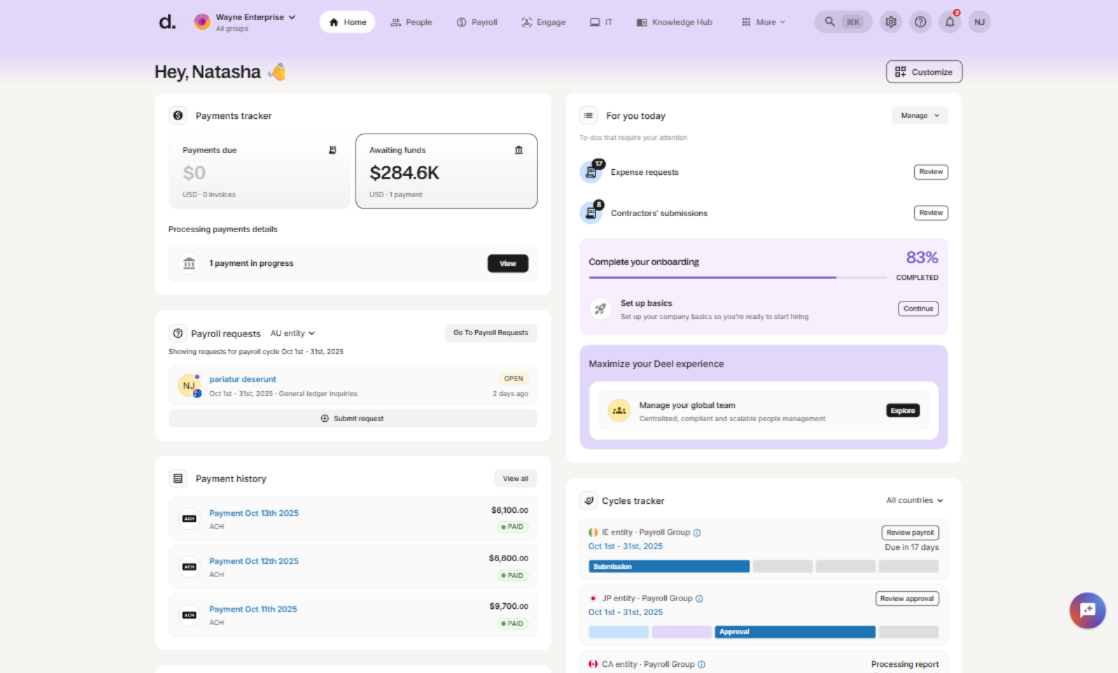Click the Deel logo icon
Image resolution: width=1118 pixels, height=673 pixels.
click(167, 22)
